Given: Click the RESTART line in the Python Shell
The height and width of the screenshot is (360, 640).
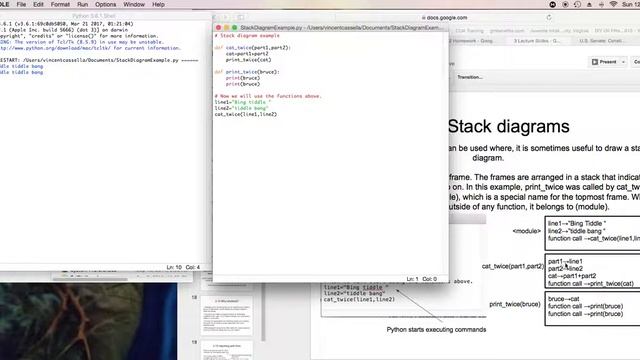Looking at the screenshot, I should pos(99,60).
